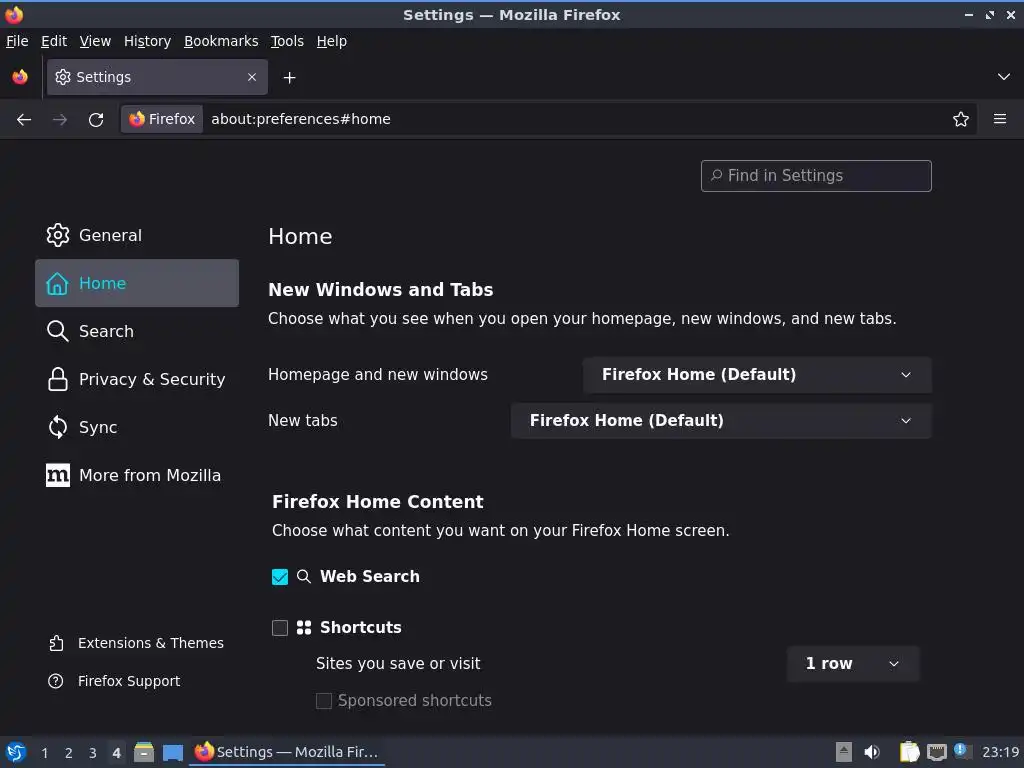The image size is (1024, 768).
Task: Expand Homepage and new windows dropdown
Action: tap(757, 375)
